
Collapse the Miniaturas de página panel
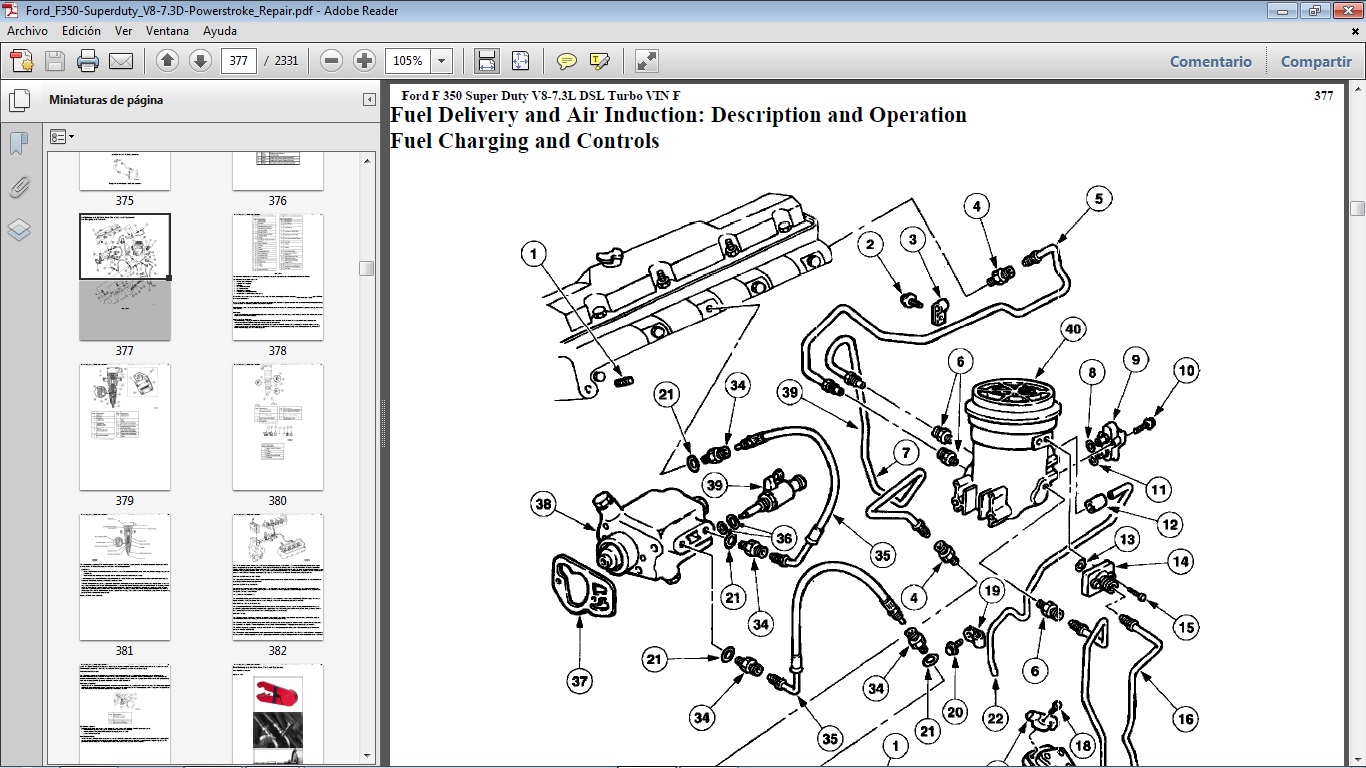pyautogui.click(x=369, y=100)
